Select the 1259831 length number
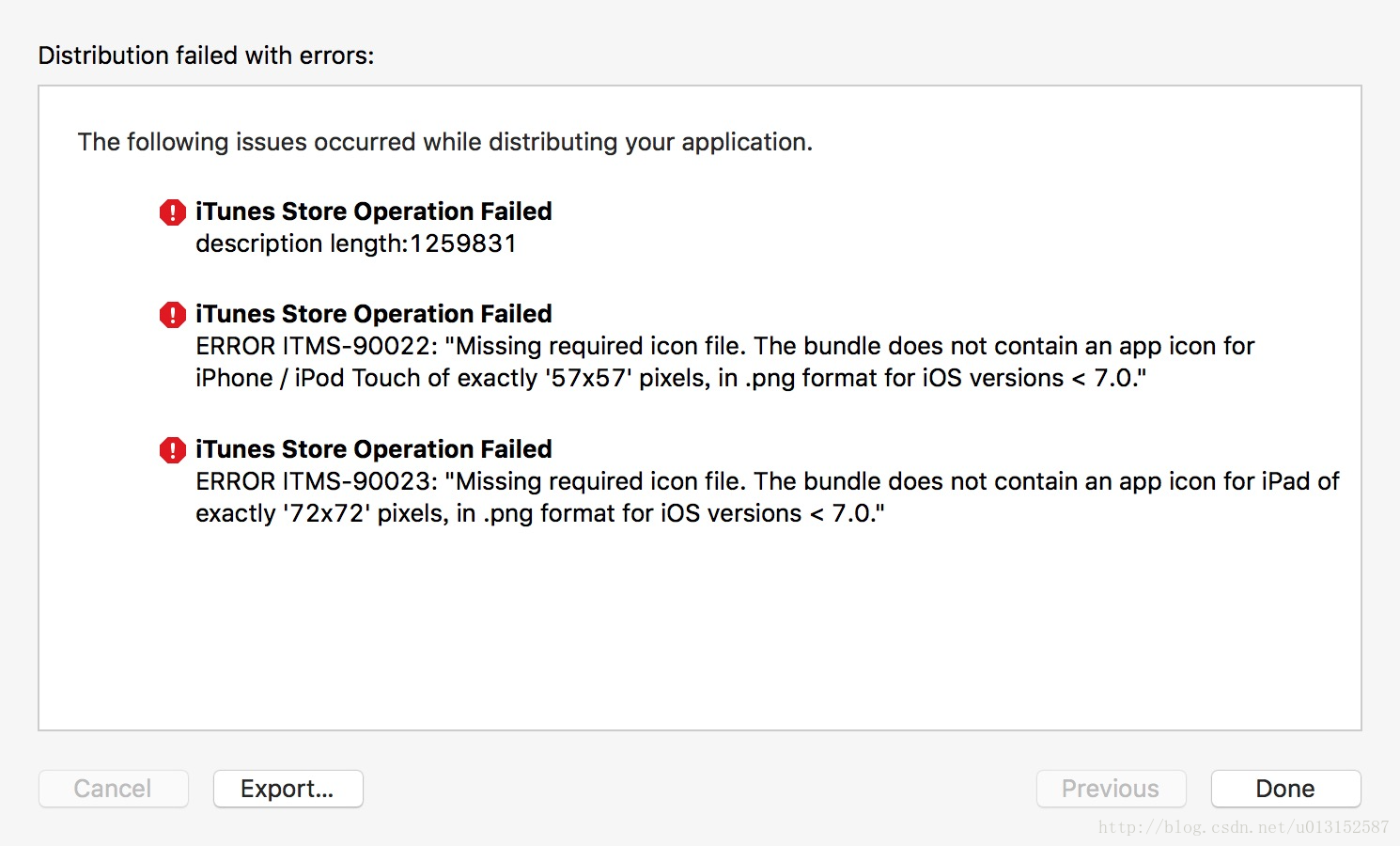Viewport: 1400px width, 846px height. point(463,243)
